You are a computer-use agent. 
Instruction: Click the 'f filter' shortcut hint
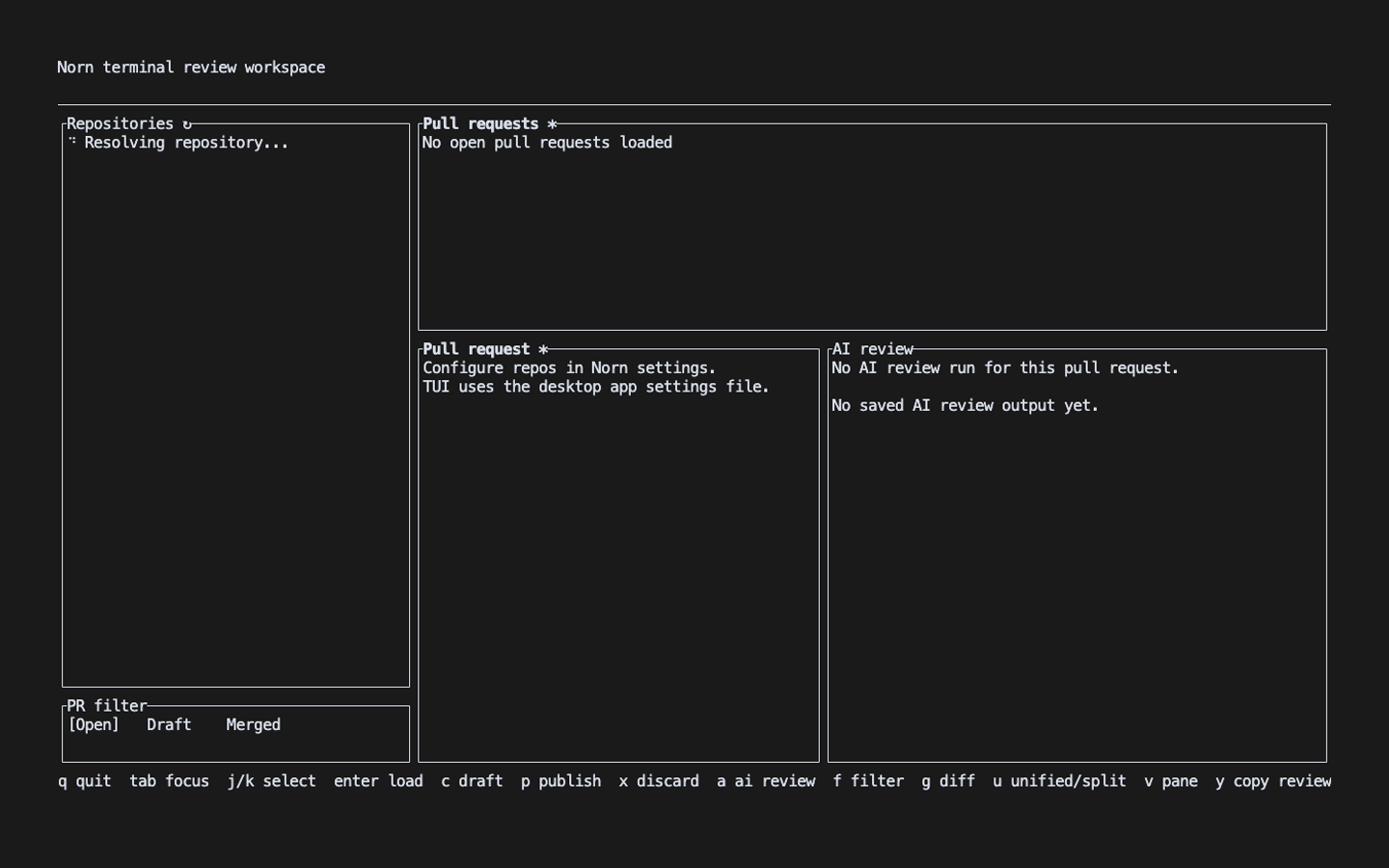868,781
